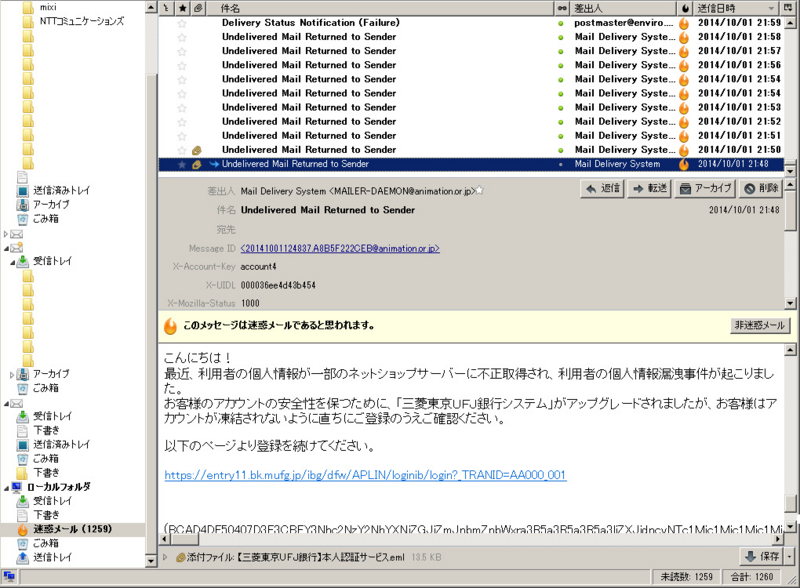Viewport: 800px width, 588px height.
Task: Click the 転送 forward button
Action: (x=649, y=189)
